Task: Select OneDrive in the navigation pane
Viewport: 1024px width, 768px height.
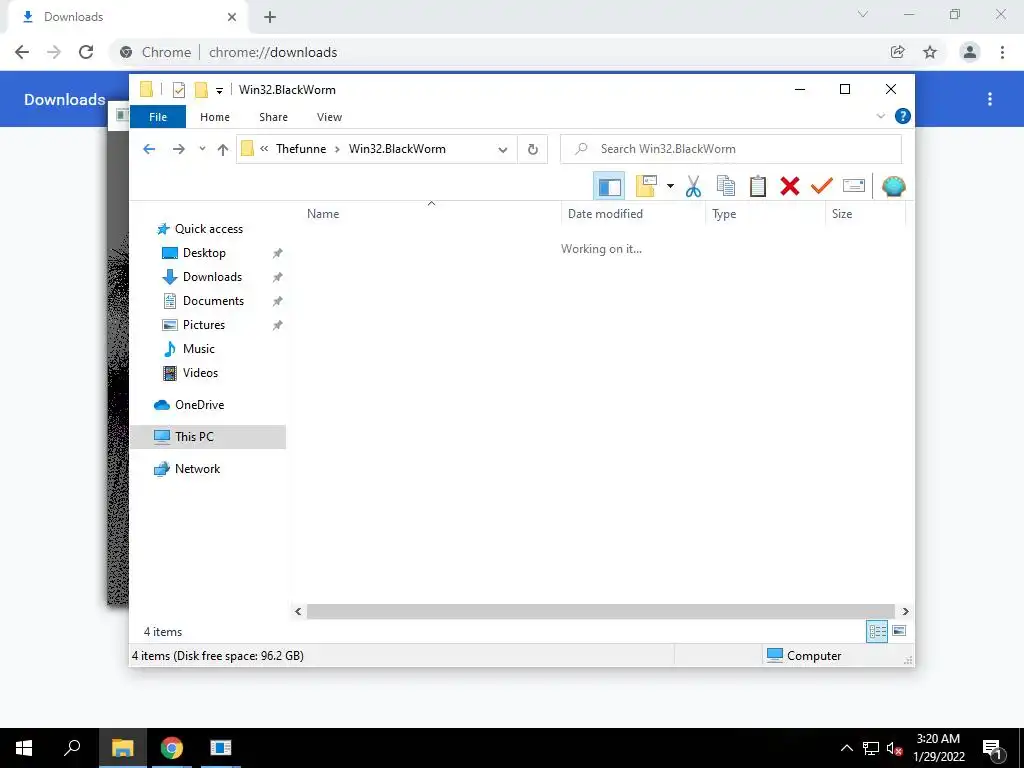Action: pos(199,405)
